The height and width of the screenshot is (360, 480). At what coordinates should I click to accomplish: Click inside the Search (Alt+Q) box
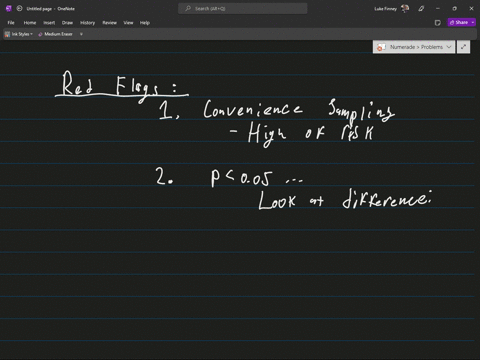243,8
